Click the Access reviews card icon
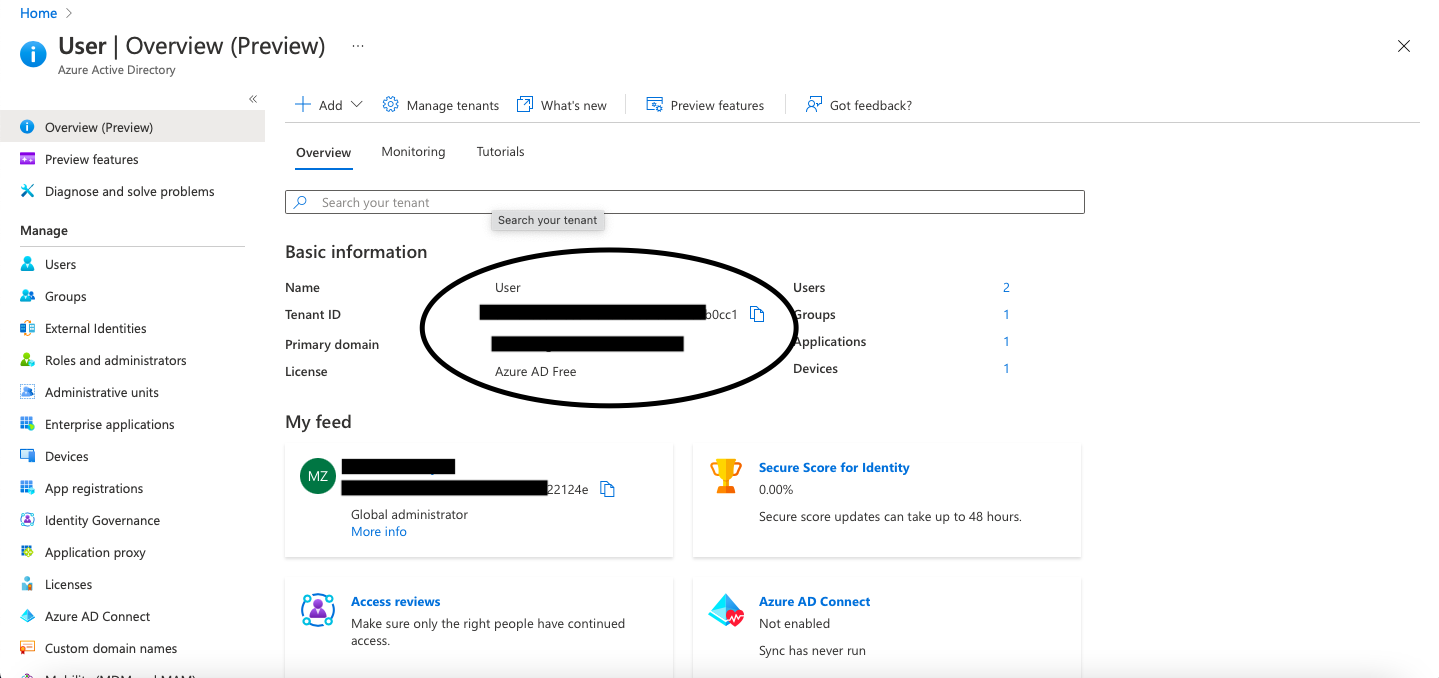Image resolution: width=1439 pixels, height=678 pixels. [318, 610]
